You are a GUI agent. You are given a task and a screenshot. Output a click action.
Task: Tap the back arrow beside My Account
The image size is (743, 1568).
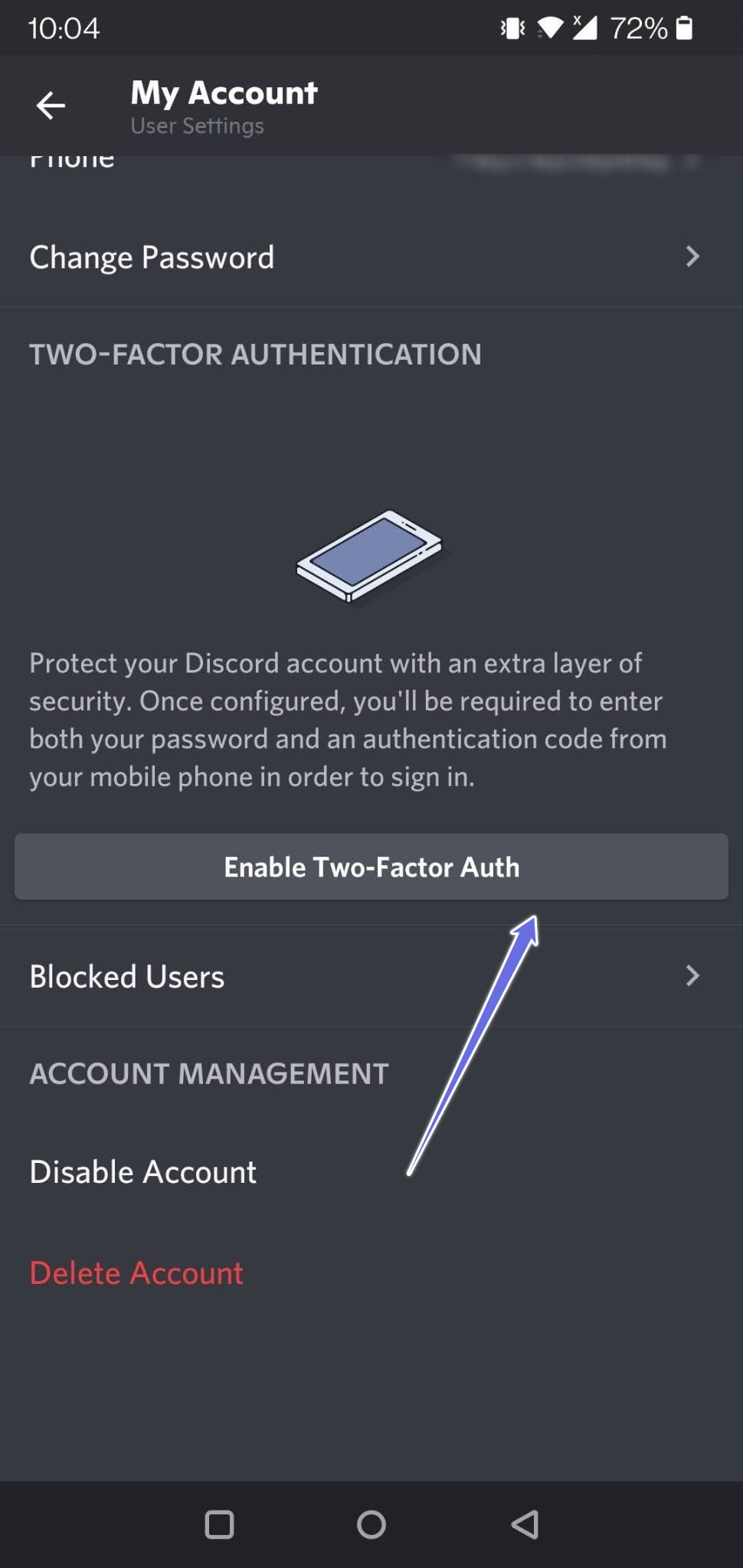tap(51, 105)
